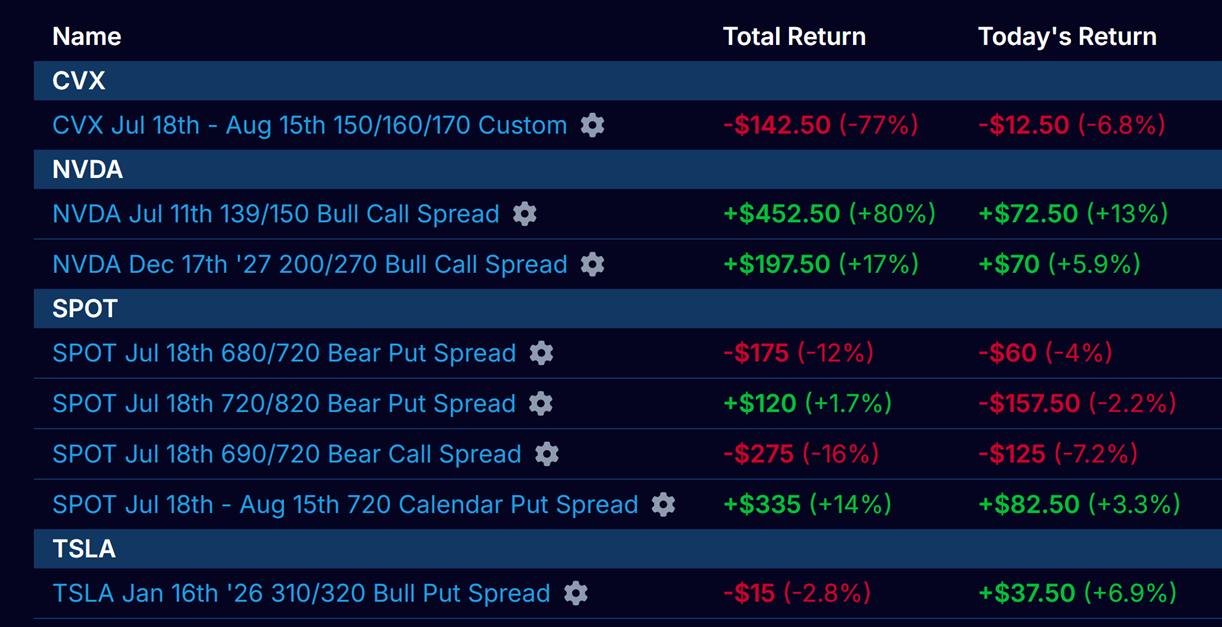Image resolution: width=1222 pixels, height=627 pixels.
Task: Sort by Total Return column header
Action: click(x=794, y=37)
